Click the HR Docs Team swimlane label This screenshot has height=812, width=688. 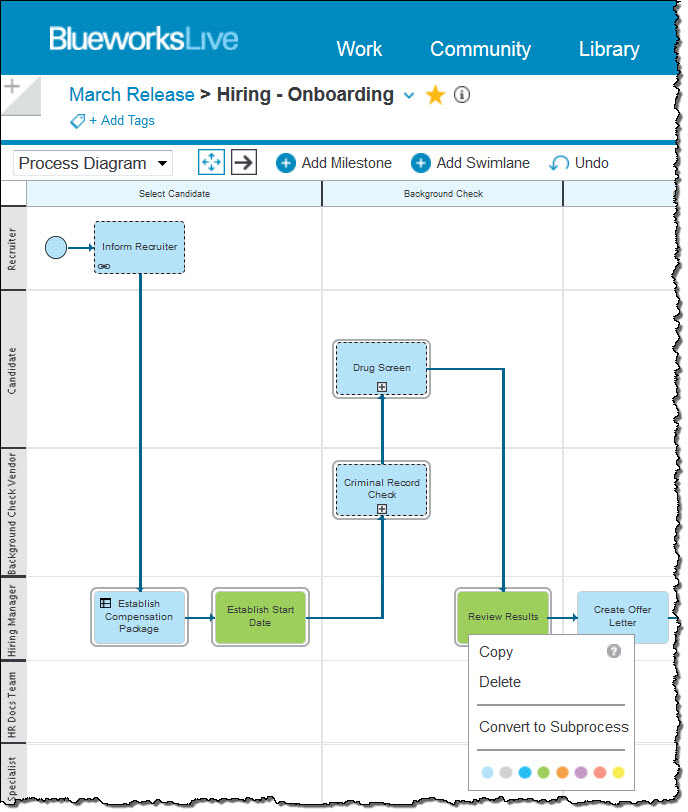point(12,703)
